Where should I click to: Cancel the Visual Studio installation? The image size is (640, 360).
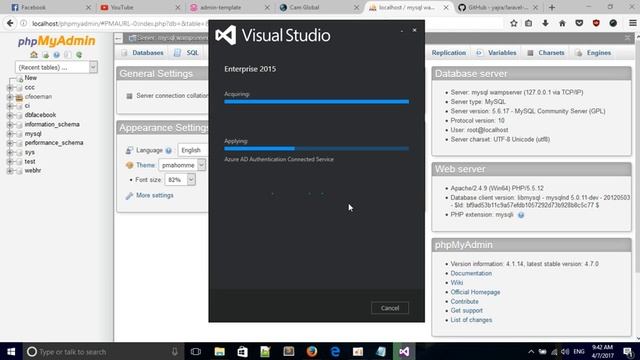(x=390, y=308)
